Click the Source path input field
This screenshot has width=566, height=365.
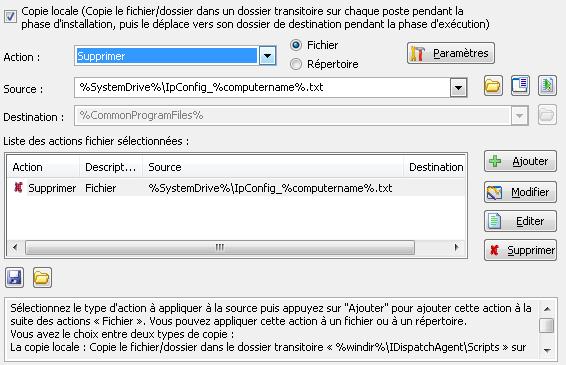[262, 88]
